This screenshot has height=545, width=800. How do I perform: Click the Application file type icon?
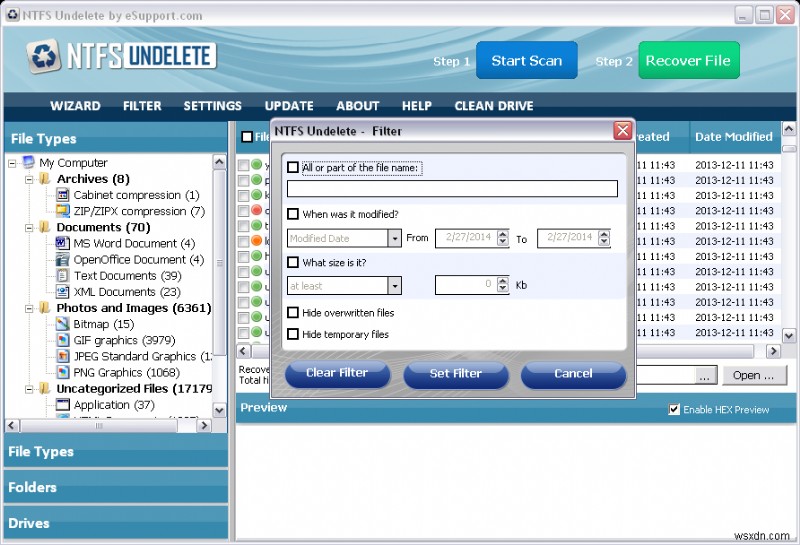point(63,405)
